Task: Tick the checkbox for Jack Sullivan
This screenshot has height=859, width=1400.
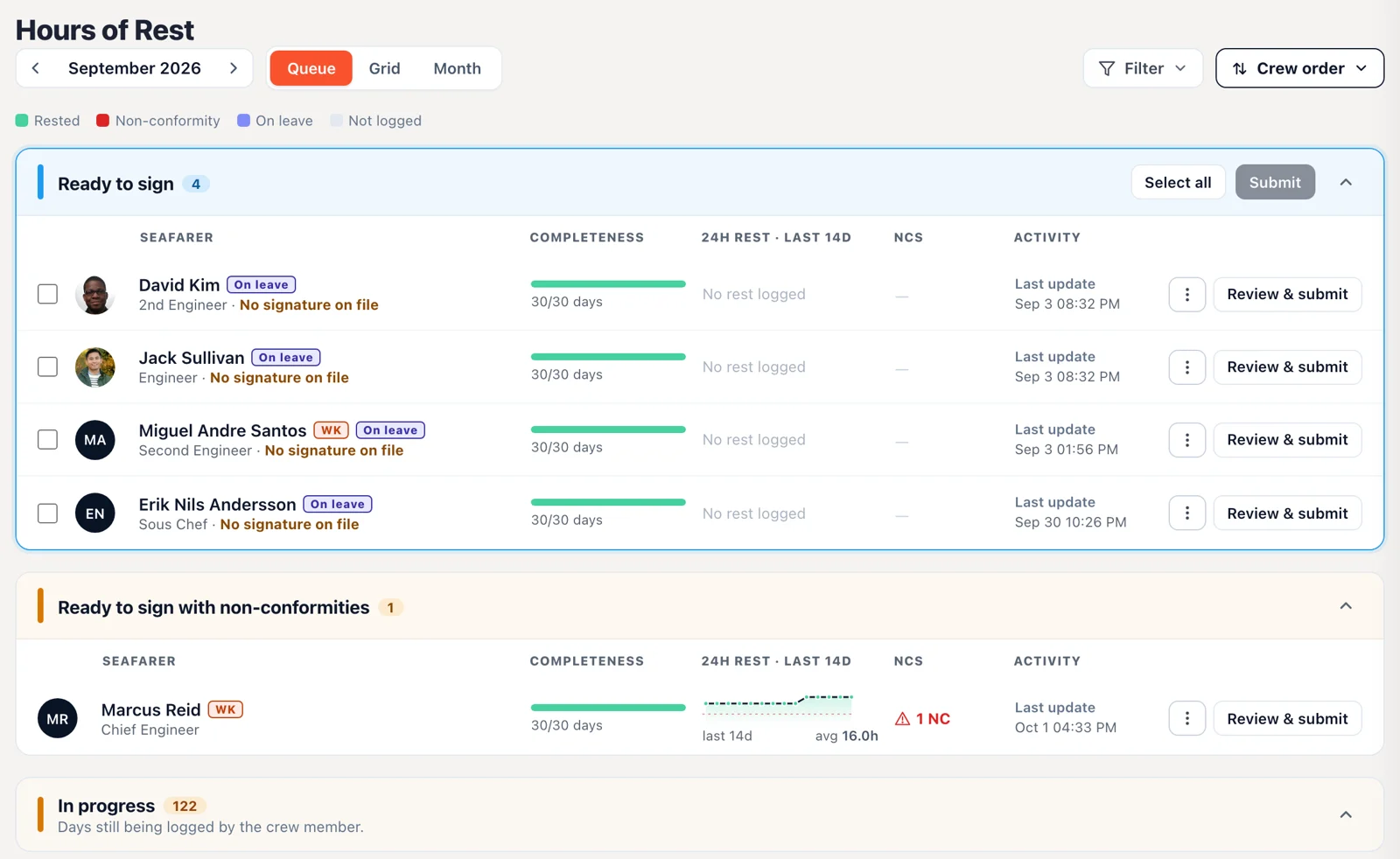Action: pos(48,367)
